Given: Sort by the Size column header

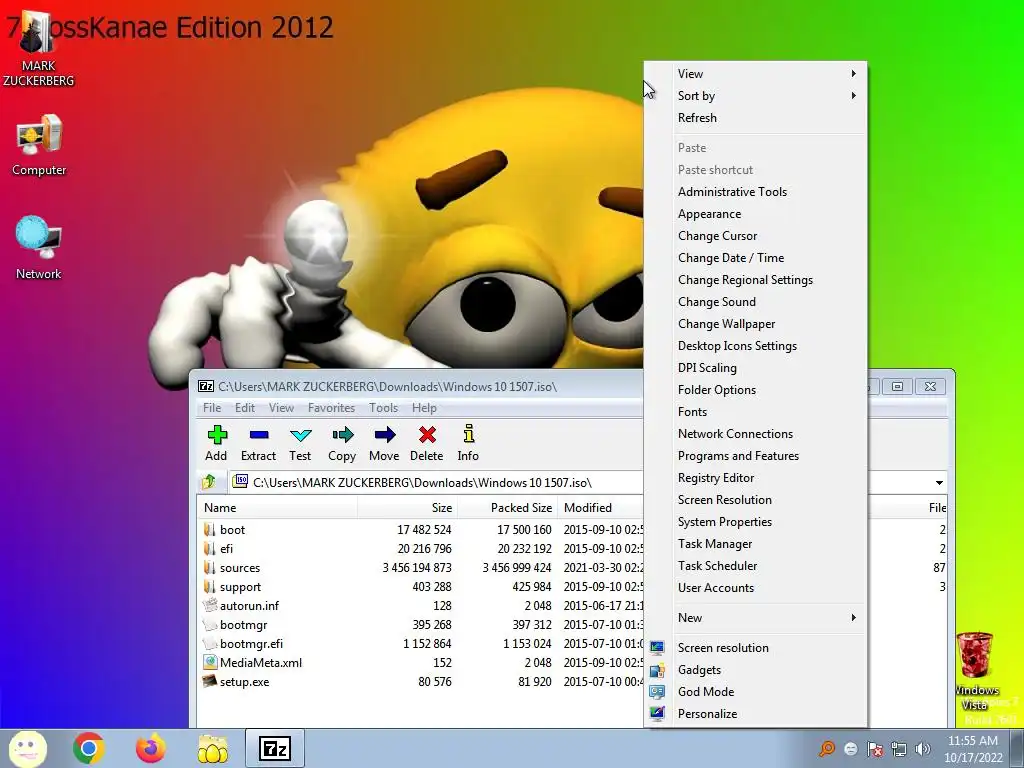Looking at the screenshot, I should [x=408, y=507].
